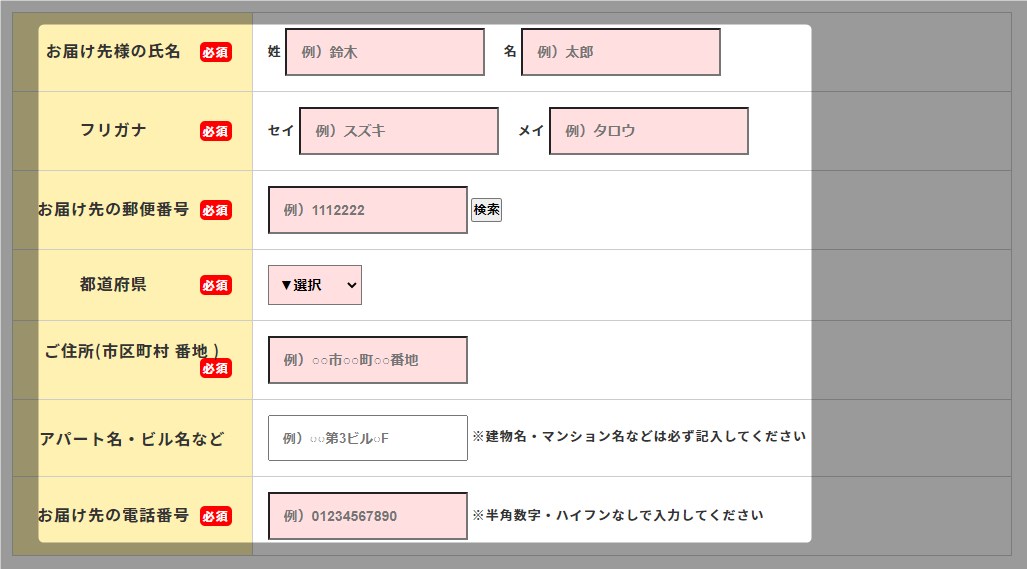Screen dimensions: 1027x569
Task: Click the 必須 badge under ご住所 label
Action: tap(215, 369)
